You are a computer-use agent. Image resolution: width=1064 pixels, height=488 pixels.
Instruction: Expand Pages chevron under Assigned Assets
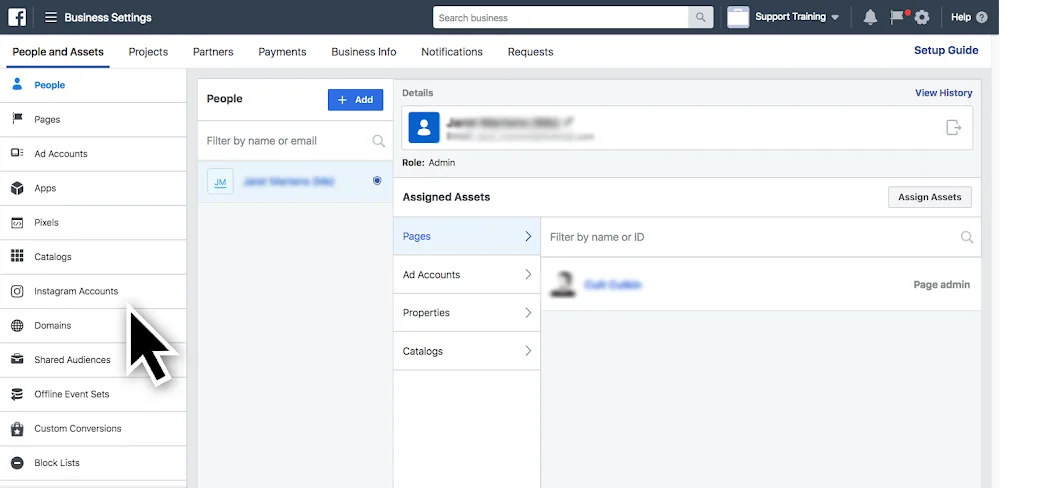528,236
